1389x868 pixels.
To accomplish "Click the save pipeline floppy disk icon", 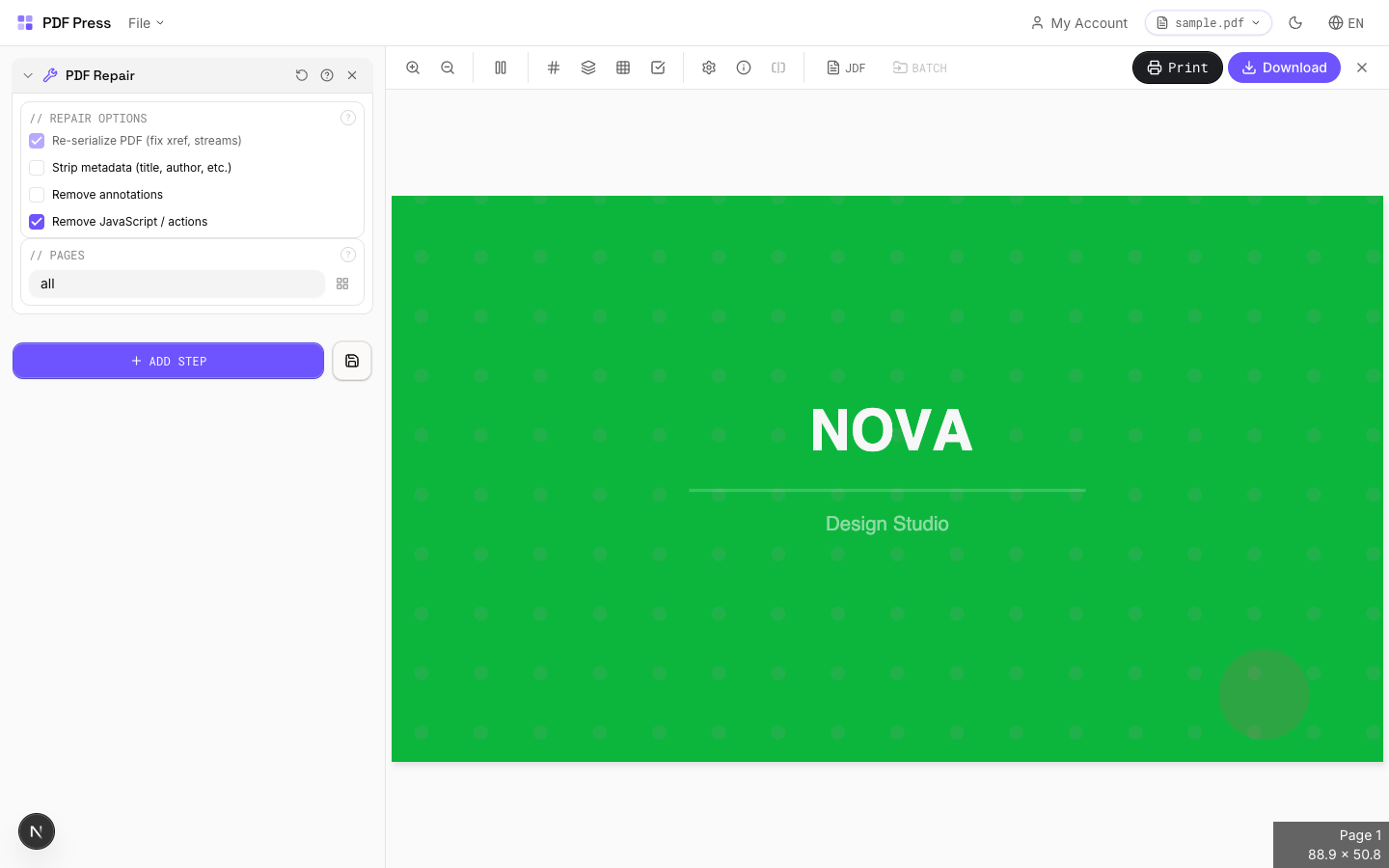I will pos(352,361).
